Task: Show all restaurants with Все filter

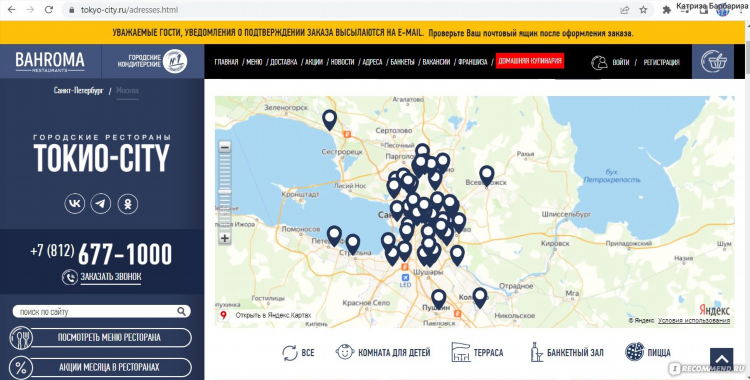Action: point(298,353)
